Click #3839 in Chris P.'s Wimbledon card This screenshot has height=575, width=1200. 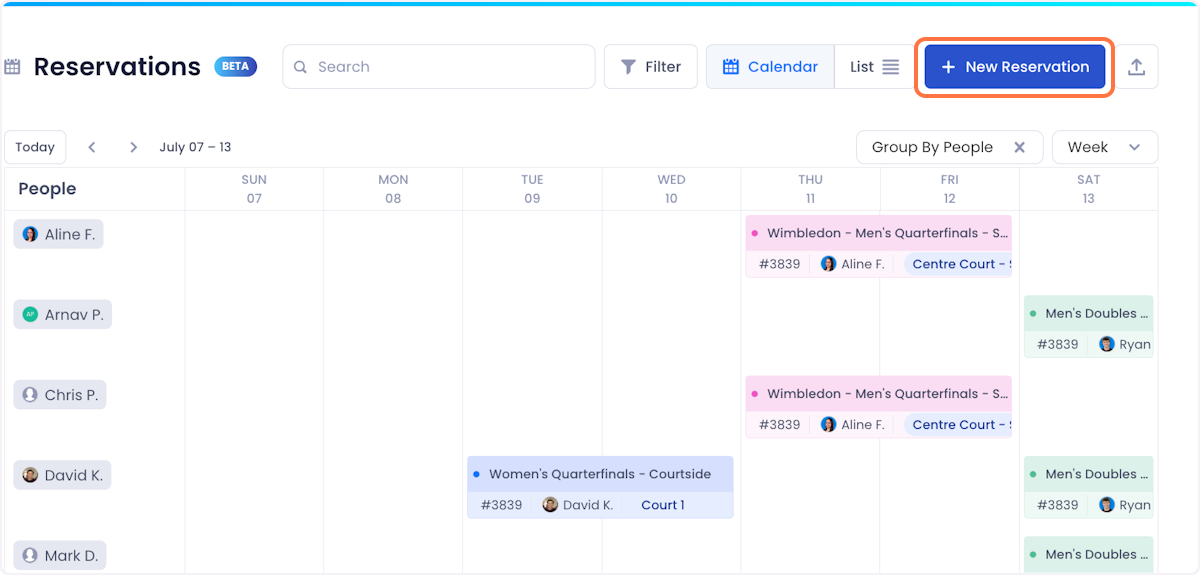(x=779, y=424)
